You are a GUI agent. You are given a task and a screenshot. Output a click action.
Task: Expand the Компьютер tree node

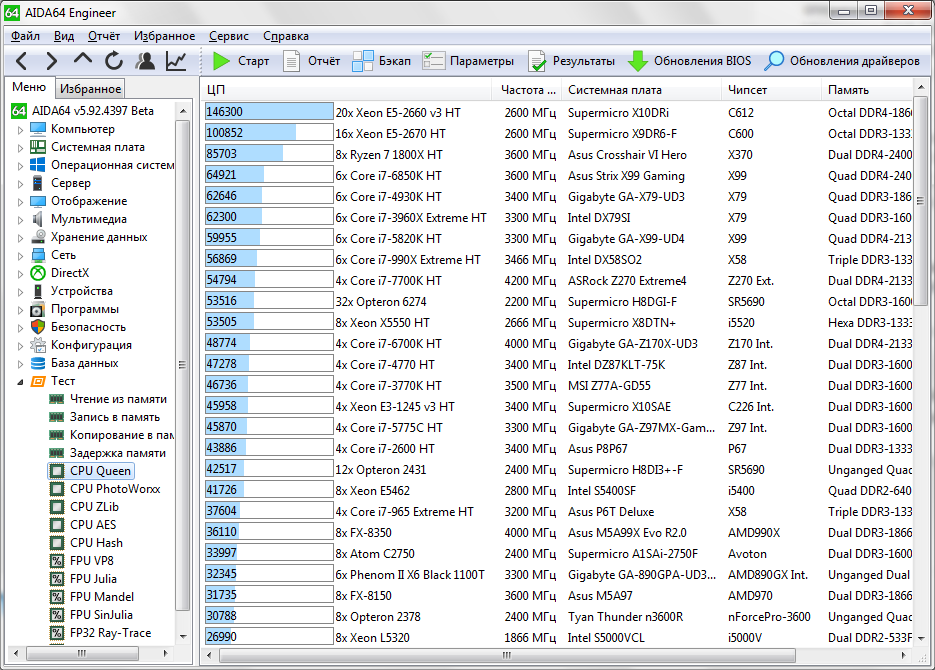pyautogui.click(x=20, y=129)
